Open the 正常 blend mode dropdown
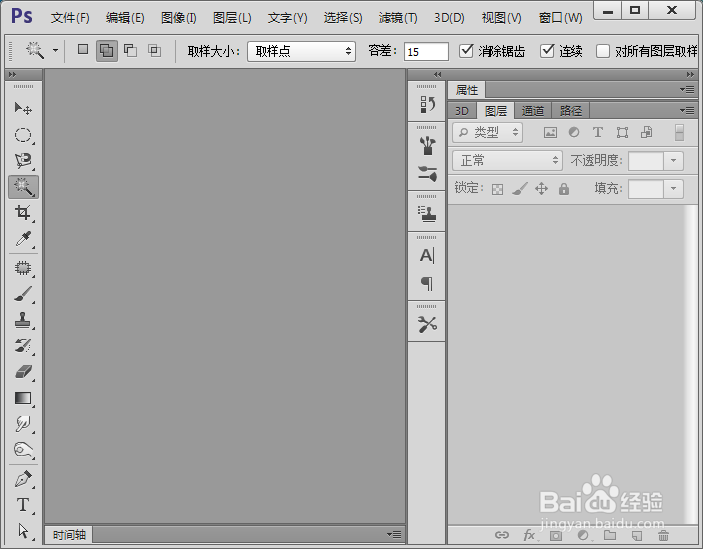Screen dimensions: 703x549 click(507, 160)
